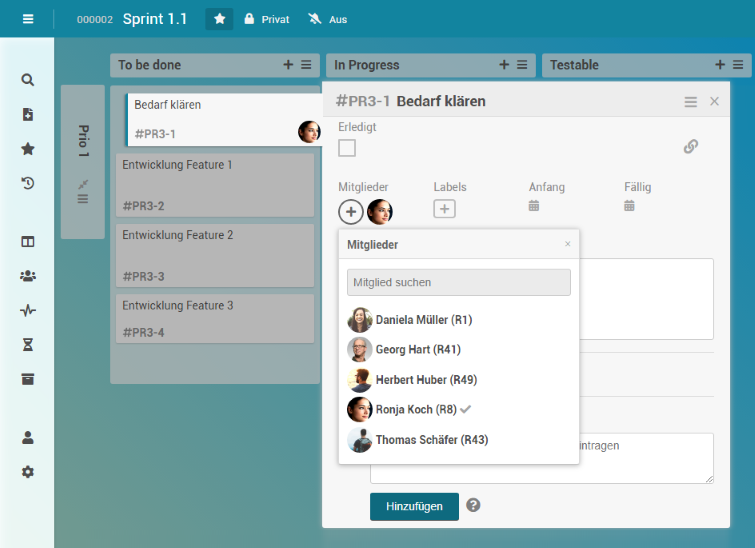Click the Hinzufügen button
This screenshot has width=755, height=548.
[x=414, y=506]
